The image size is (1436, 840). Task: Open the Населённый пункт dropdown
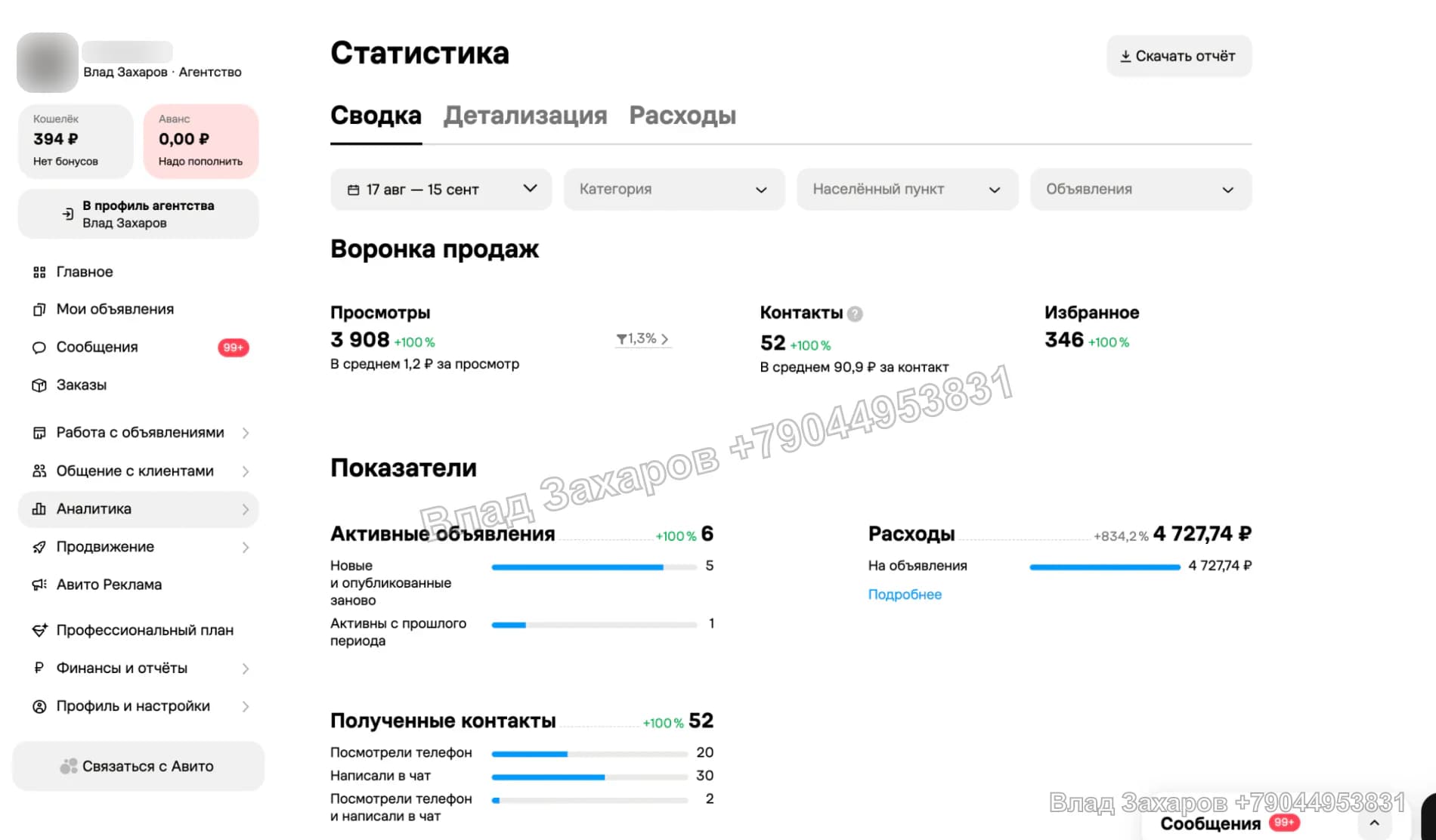(908, 189)
